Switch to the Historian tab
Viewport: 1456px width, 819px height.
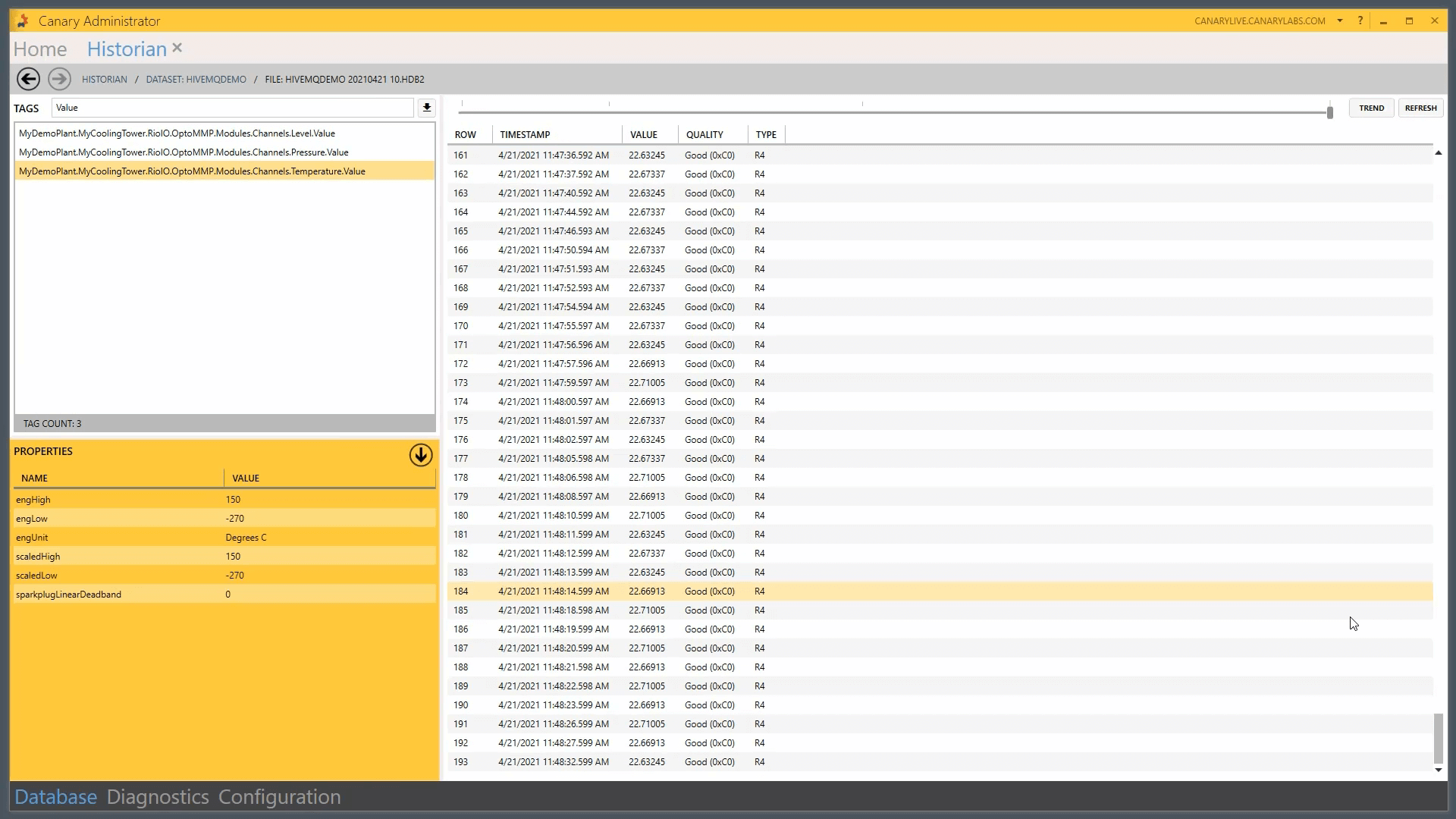click(x=127, y=48)
